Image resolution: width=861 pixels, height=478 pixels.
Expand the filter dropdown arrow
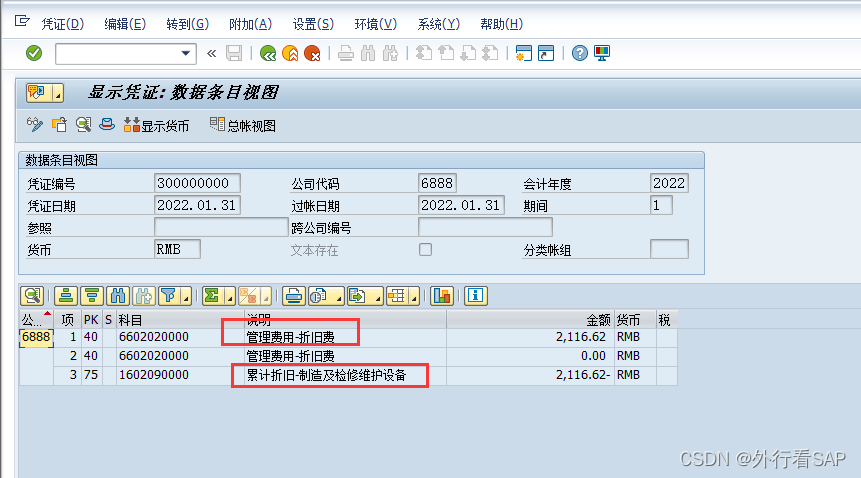186,297
